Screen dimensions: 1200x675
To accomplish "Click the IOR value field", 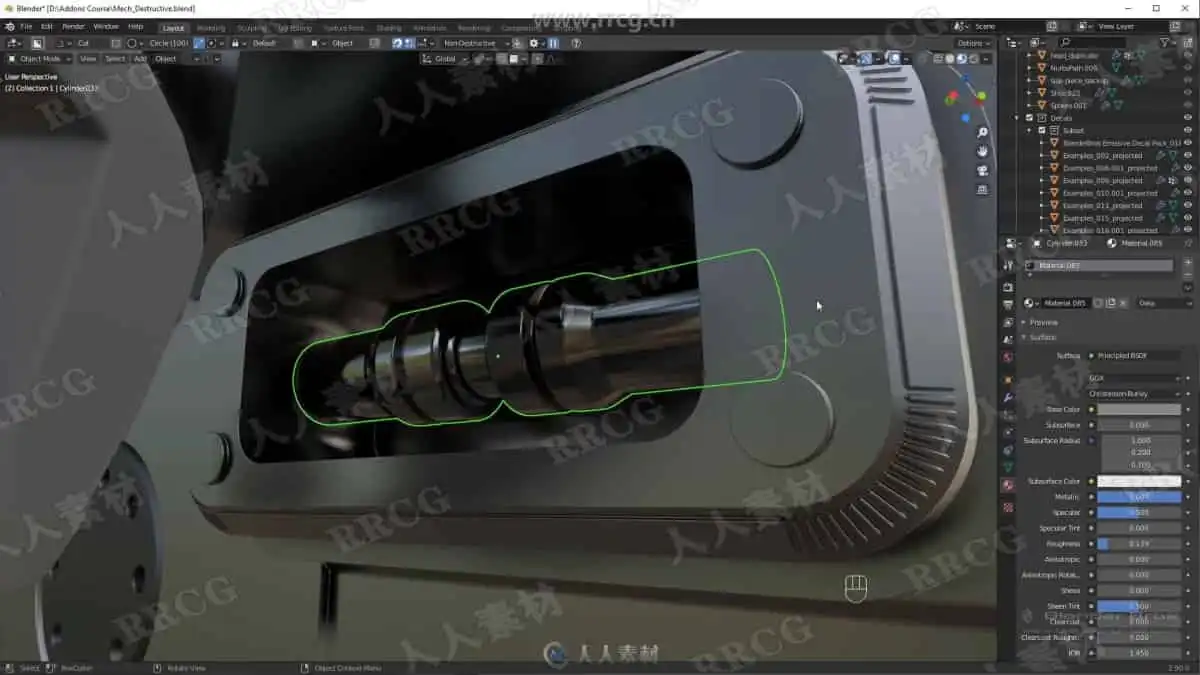I will tap(1139, 652).
